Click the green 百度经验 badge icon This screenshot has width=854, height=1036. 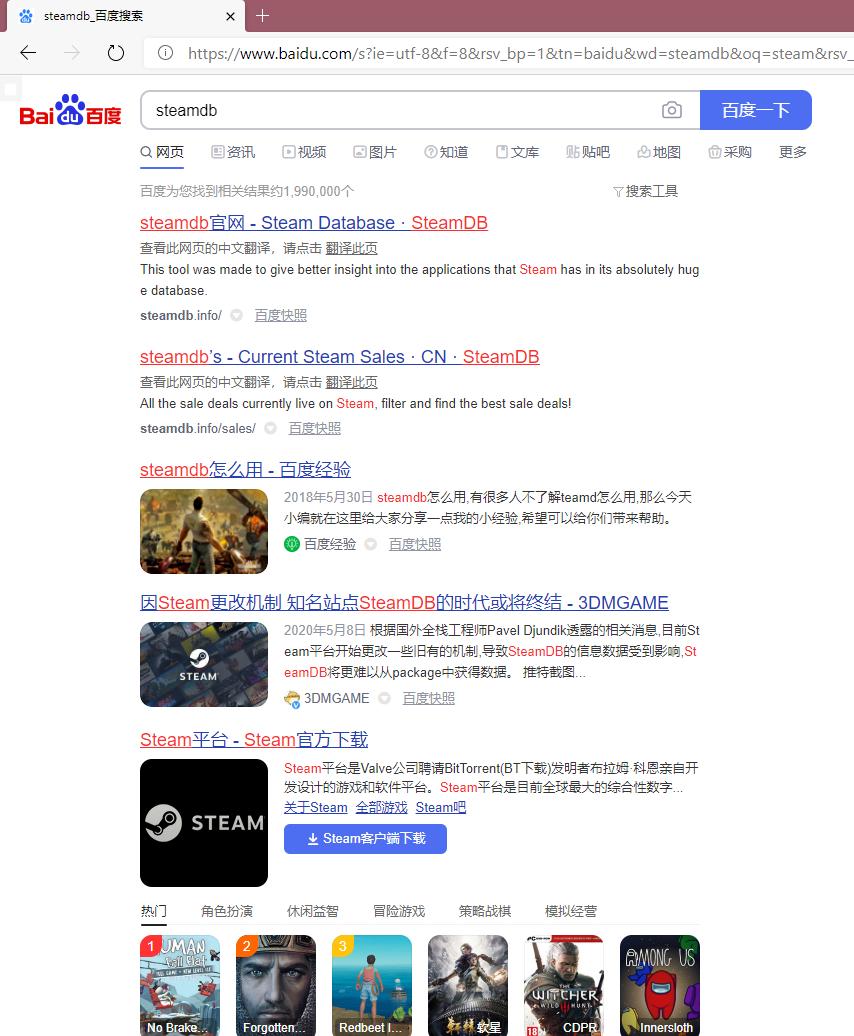(x=291, y=544)
